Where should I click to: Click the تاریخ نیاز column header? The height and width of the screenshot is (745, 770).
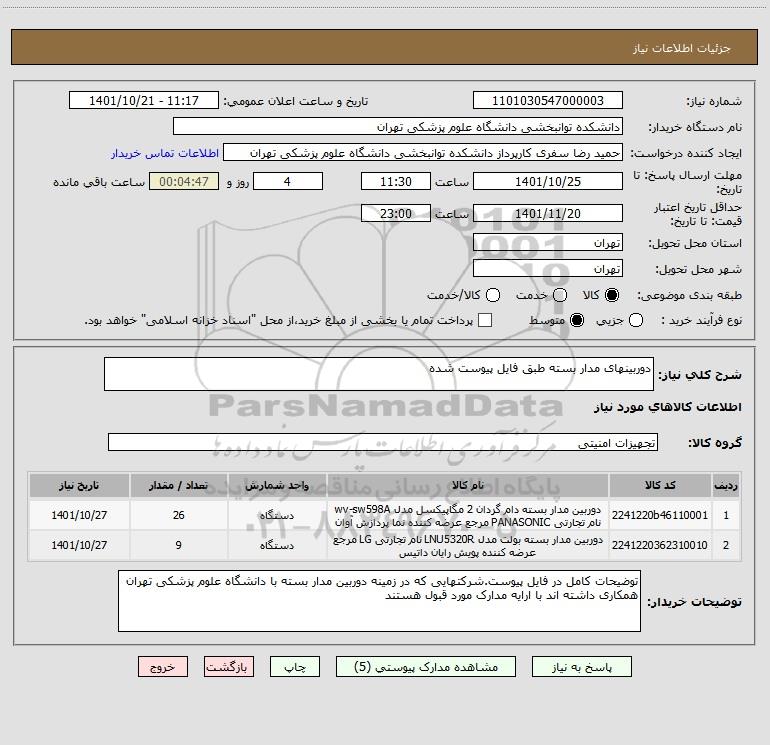(79, 485)
